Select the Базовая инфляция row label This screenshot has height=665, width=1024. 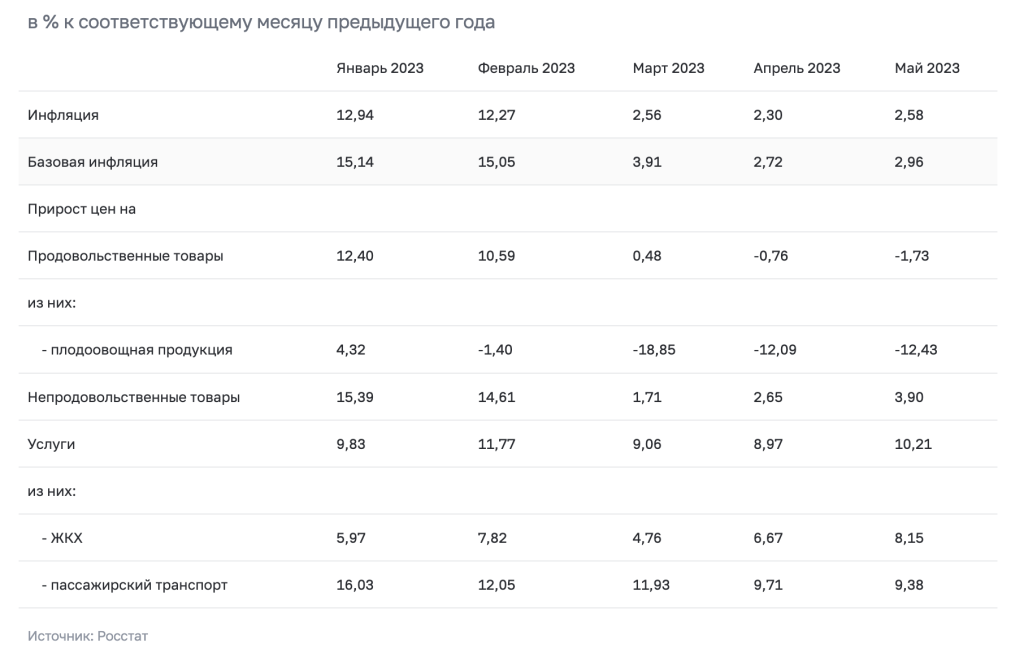click(92, 162)
